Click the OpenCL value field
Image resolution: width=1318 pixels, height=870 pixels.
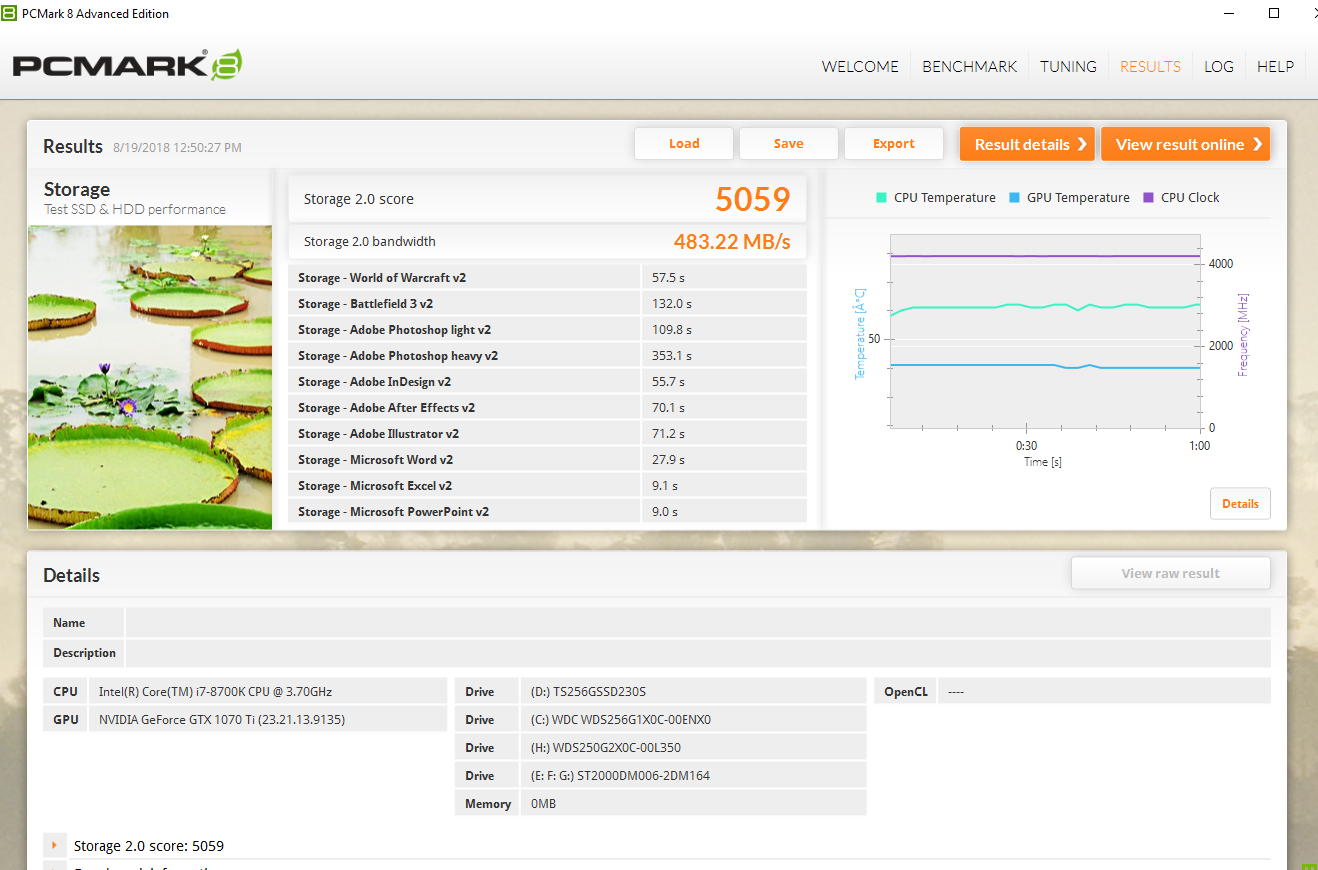[x=1104, y=691]
